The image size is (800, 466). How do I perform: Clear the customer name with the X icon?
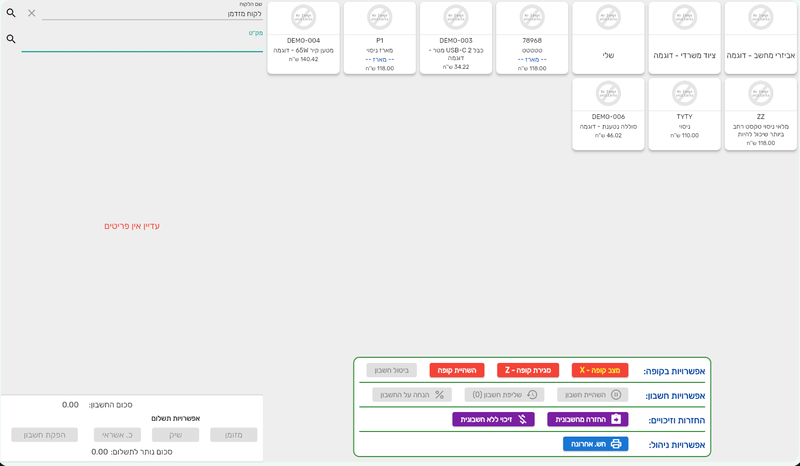click(x=32, y=13)
